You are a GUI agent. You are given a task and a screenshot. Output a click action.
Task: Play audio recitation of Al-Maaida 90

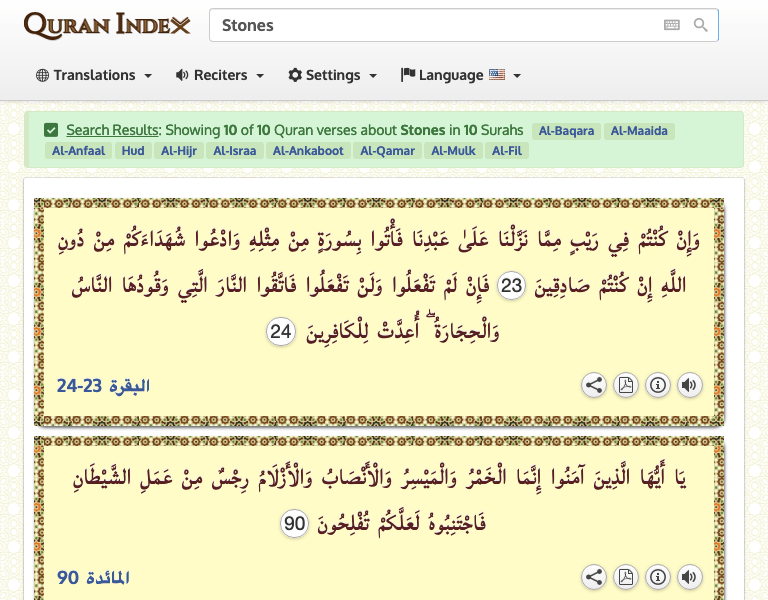[x=688, y=577]
